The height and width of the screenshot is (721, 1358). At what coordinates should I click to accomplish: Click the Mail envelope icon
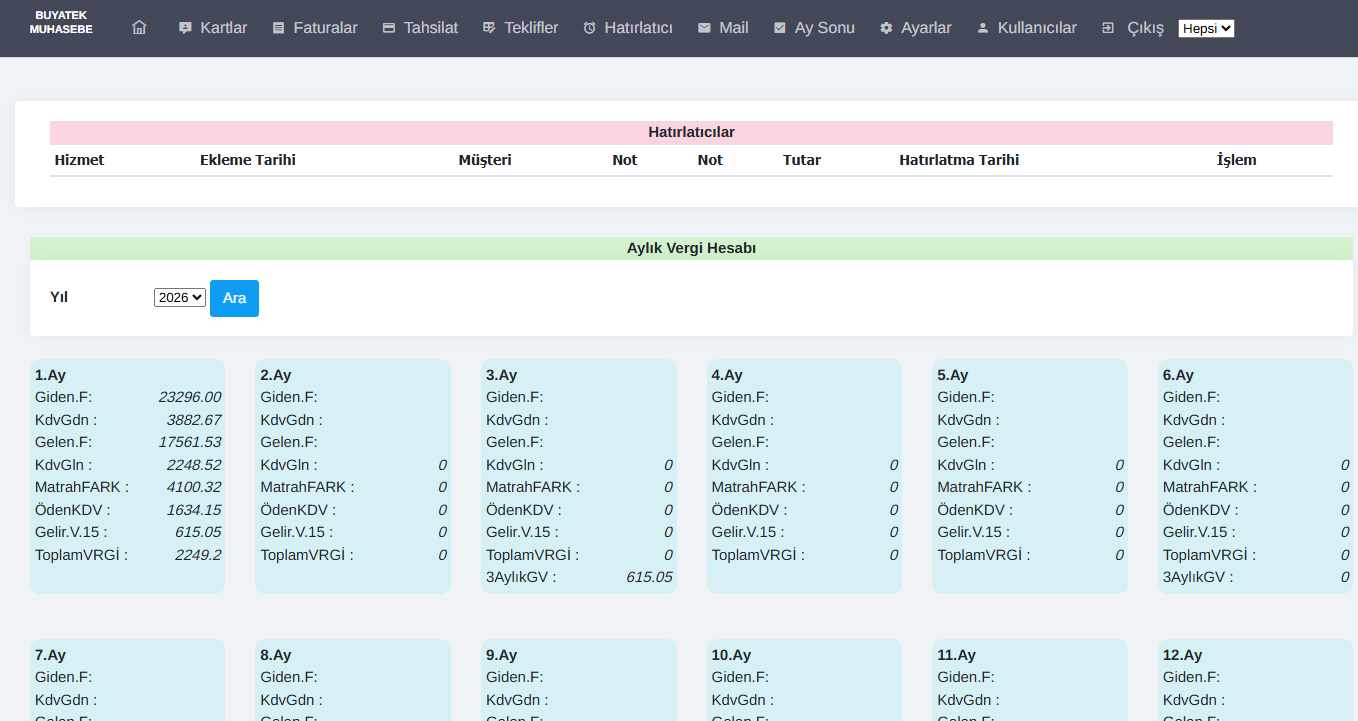(x=705, y=28)
